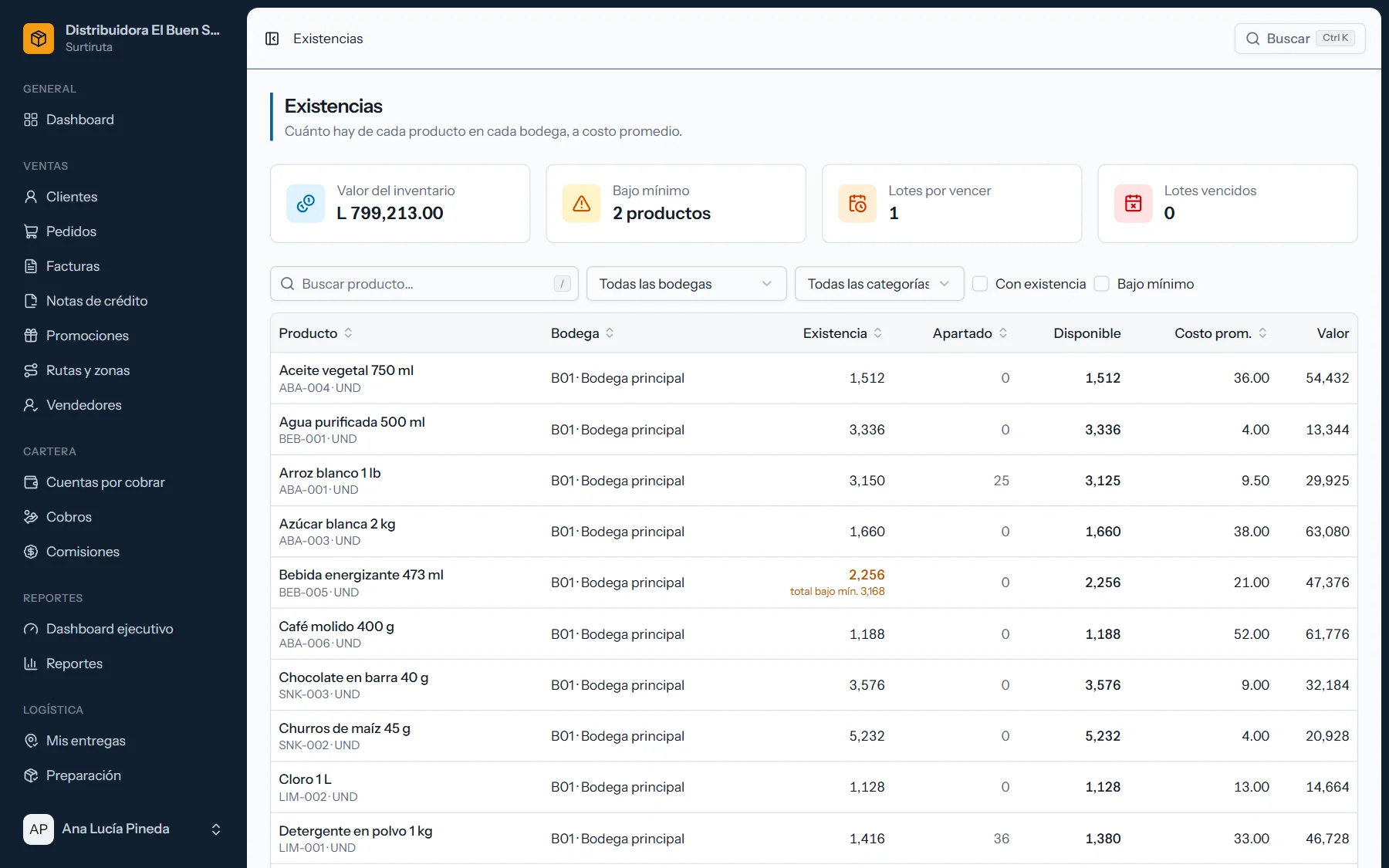Click the Buscar Ctrl K search button
Viewport: 1389px width, 868px height.
pos(1299,39)
